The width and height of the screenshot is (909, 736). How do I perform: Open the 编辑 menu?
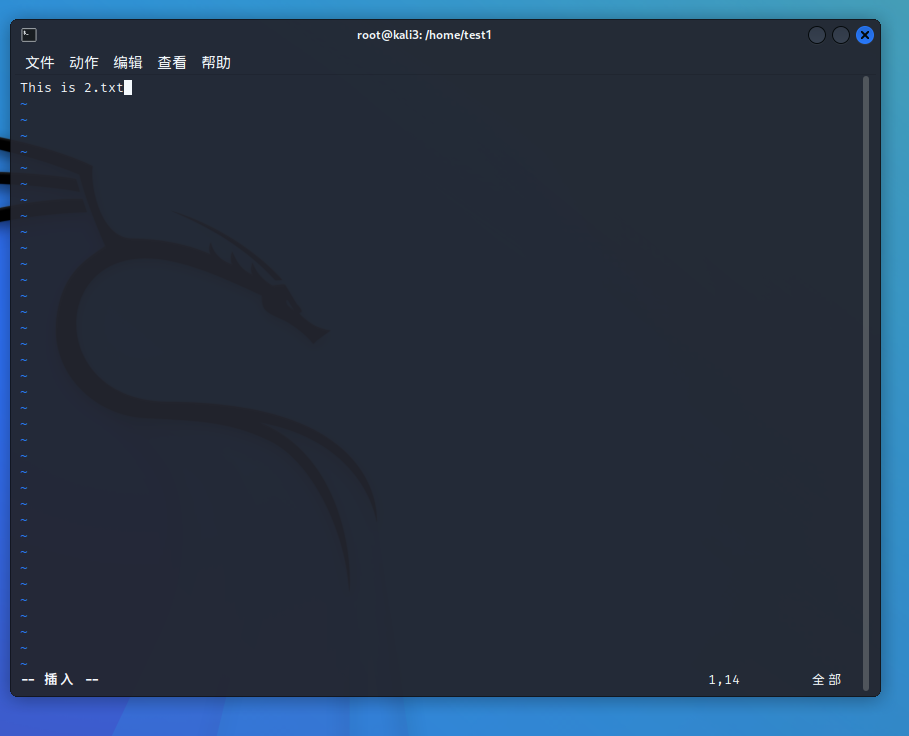tap(128, 63)
